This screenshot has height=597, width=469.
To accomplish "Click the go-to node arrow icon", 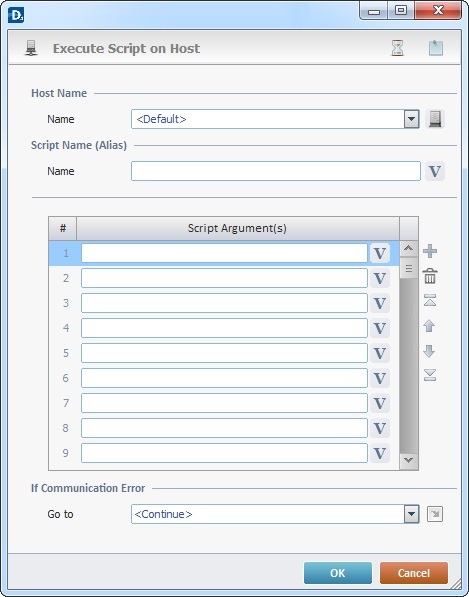I will click(435, 514).
